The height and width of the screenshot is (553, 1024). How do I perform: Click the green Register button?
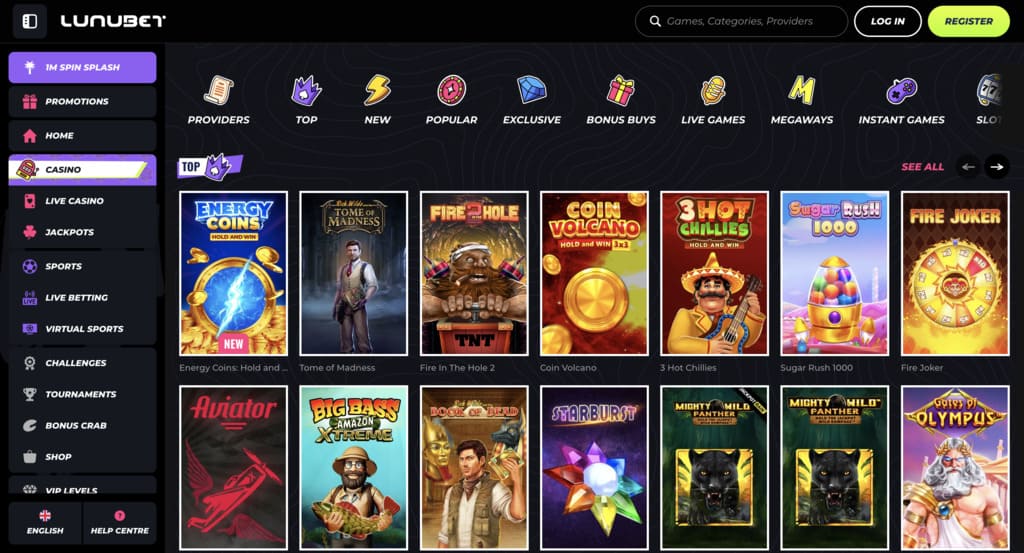(968, 22)
